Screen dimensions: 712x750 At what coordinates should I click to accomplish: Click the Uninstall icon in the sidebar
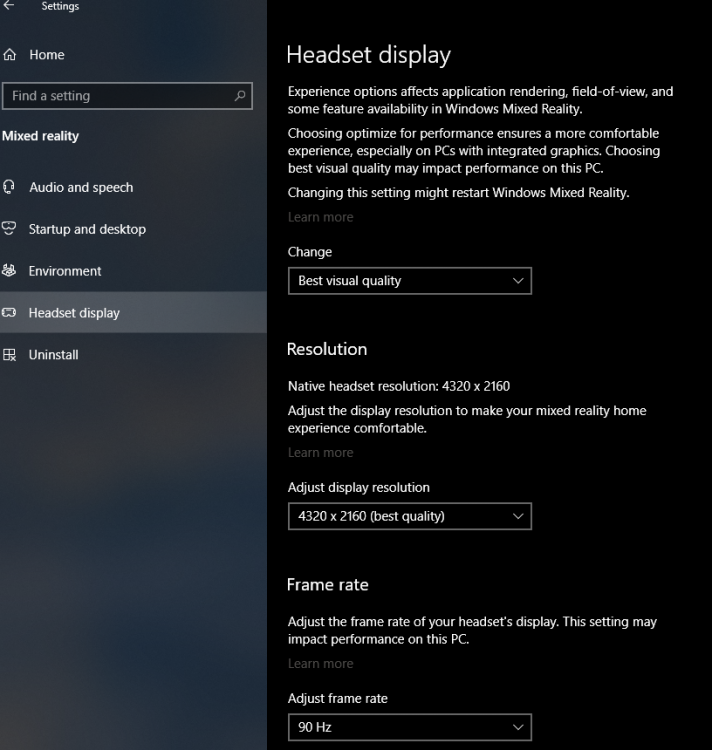(x=9, y=355)
